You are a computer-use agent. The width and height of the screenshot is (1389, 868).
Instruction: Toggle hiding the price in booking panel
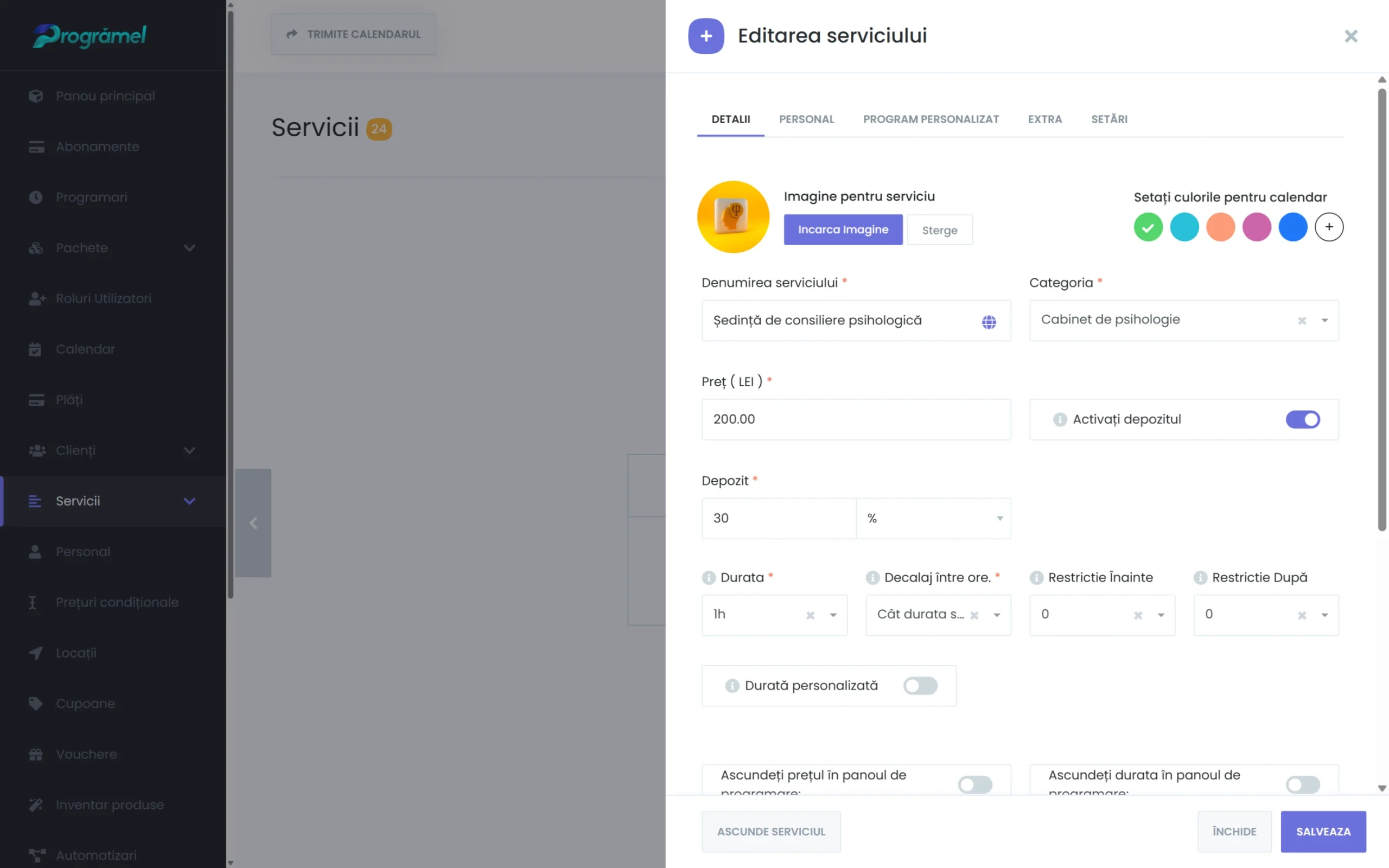(x=974, y=784)
